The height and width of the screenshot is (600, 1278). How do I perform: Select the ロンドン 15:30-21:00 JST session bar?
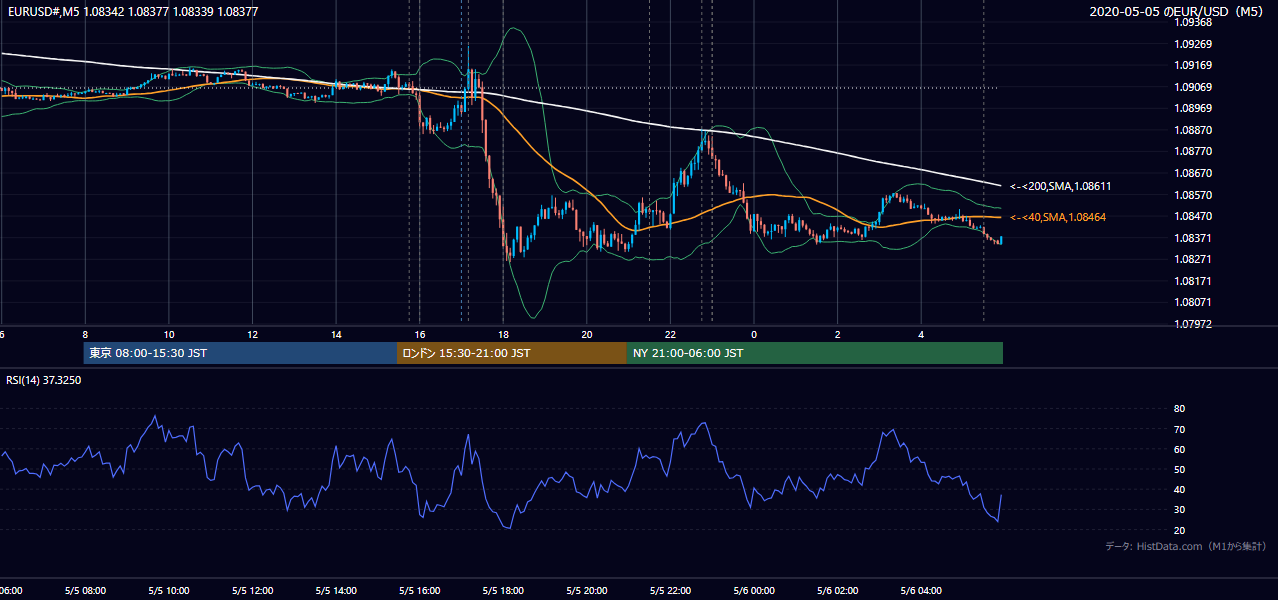(512, 353)
